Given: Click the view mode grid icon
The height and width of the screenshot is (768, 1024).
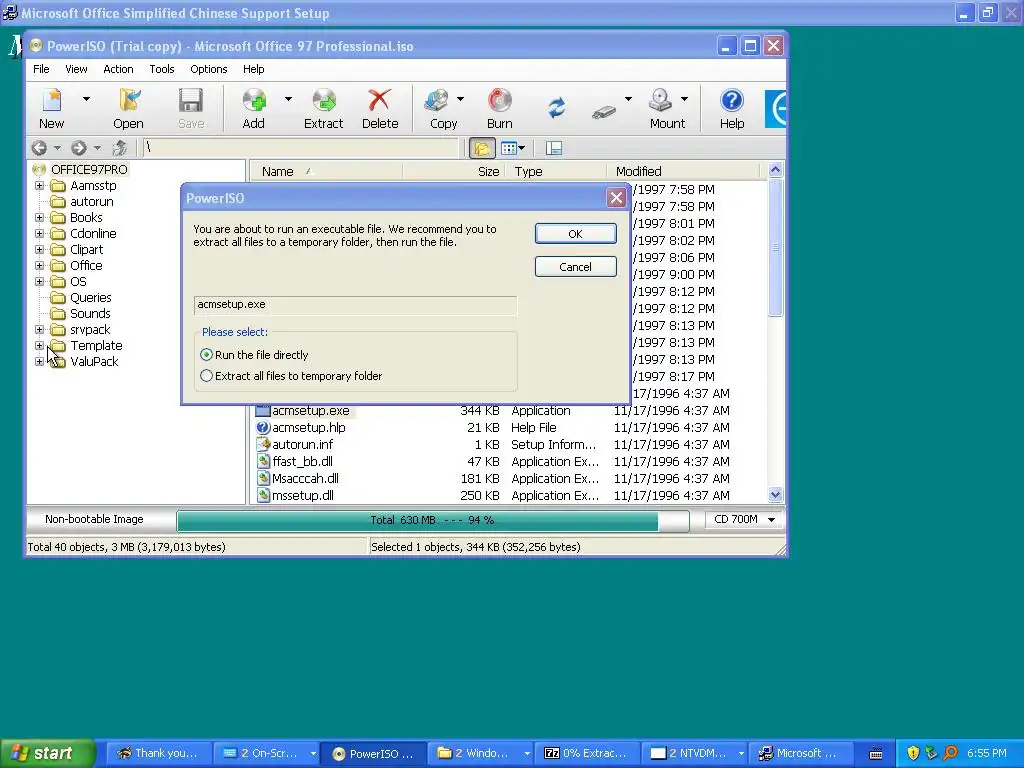Looking at the screenshot, I should [x=509, y=148].
